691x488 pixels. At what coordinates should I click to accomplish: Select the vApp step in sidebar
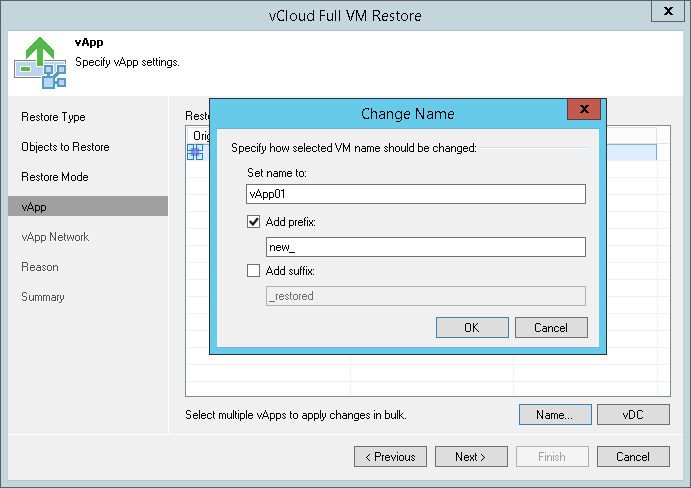point(88,206)
